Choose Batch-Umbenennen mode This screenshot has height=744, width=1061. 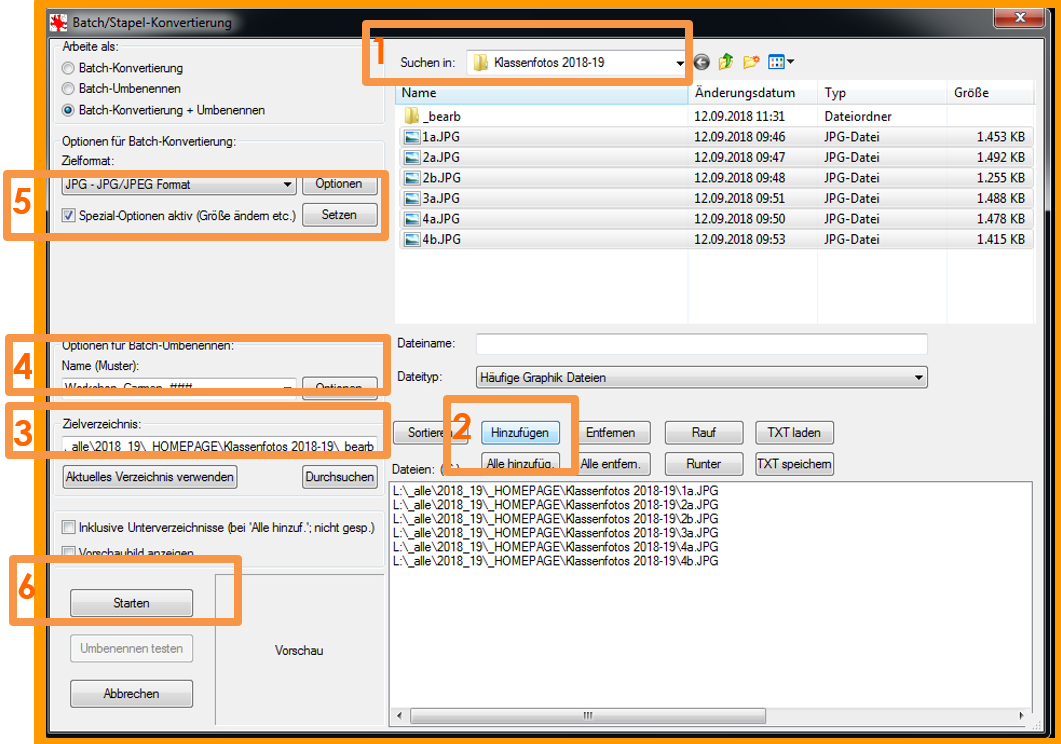click(x=68, y=89)
